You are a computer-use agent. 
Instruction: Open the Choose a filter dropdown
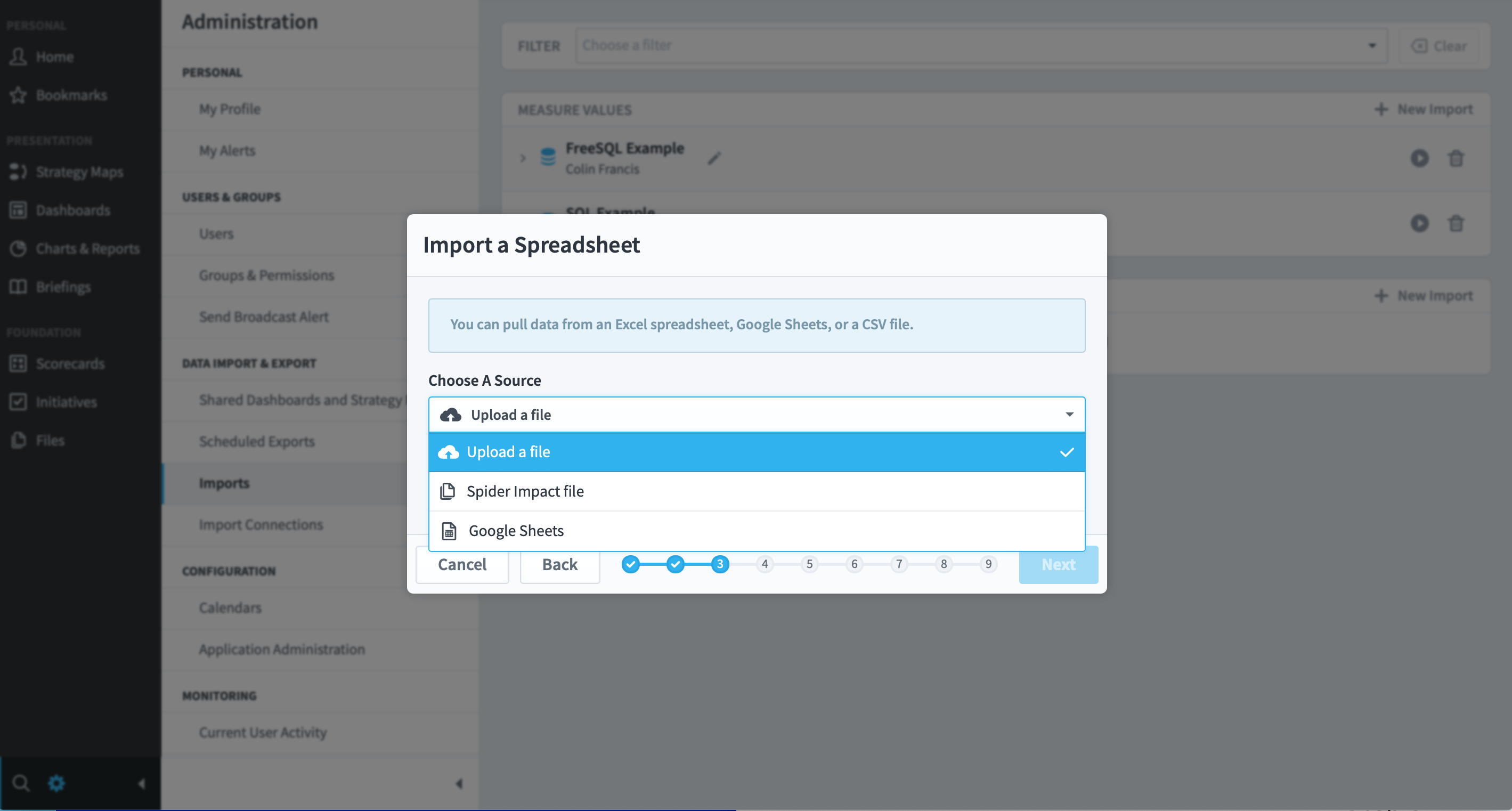tap(981, 45)
